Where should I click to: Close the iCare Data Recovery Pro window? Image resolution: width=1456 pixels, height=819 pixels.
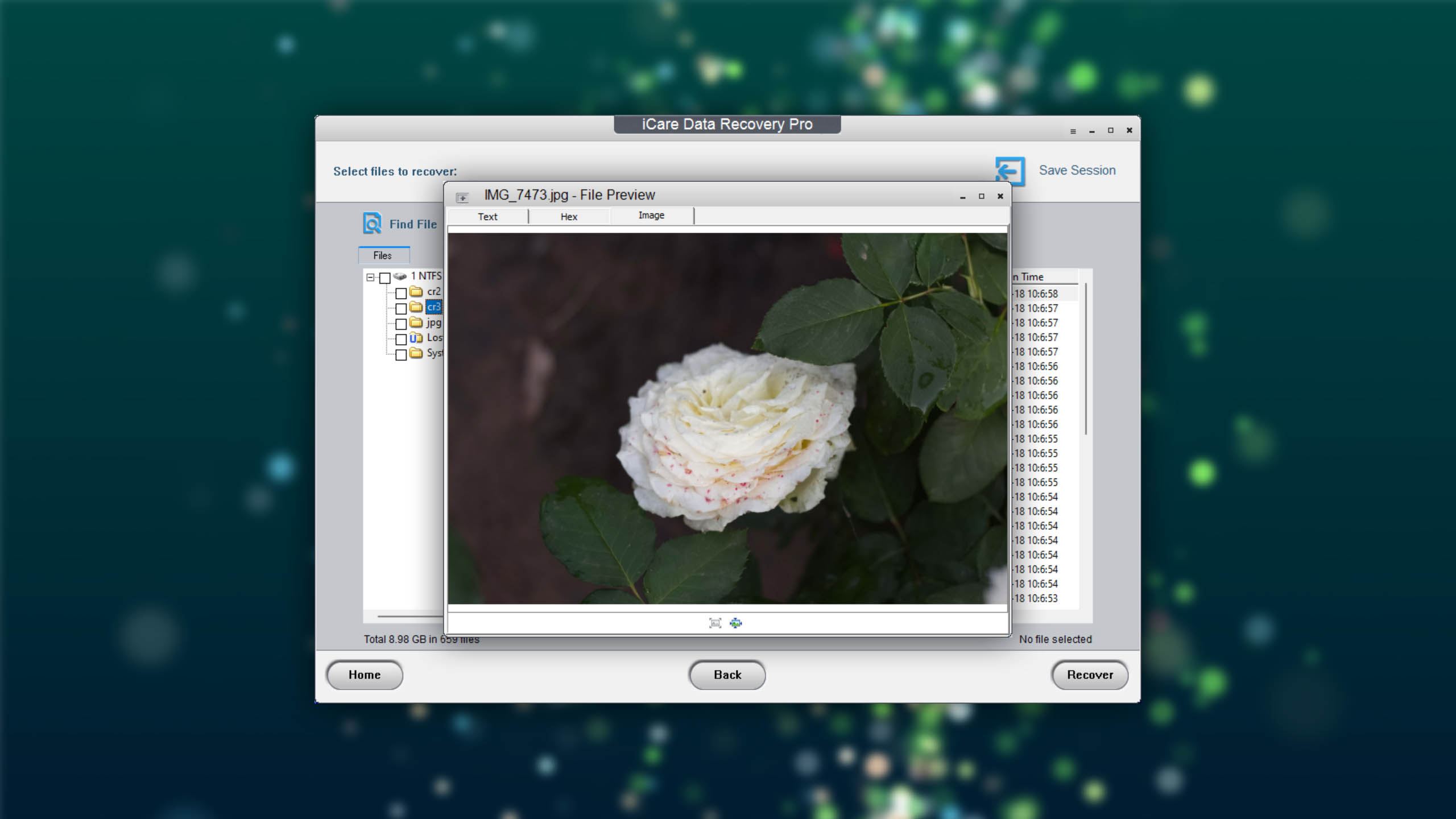(1130, 130)
